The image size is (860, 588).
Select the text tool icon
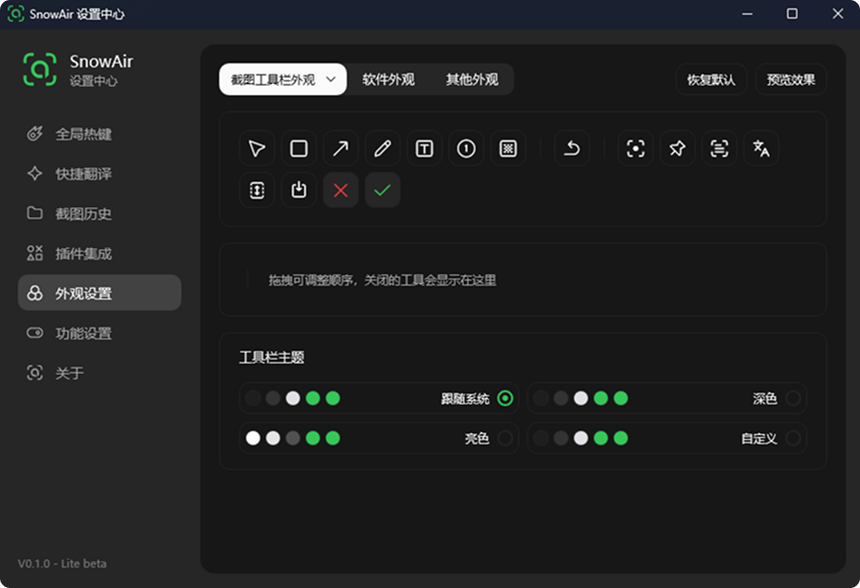(424, 149)
